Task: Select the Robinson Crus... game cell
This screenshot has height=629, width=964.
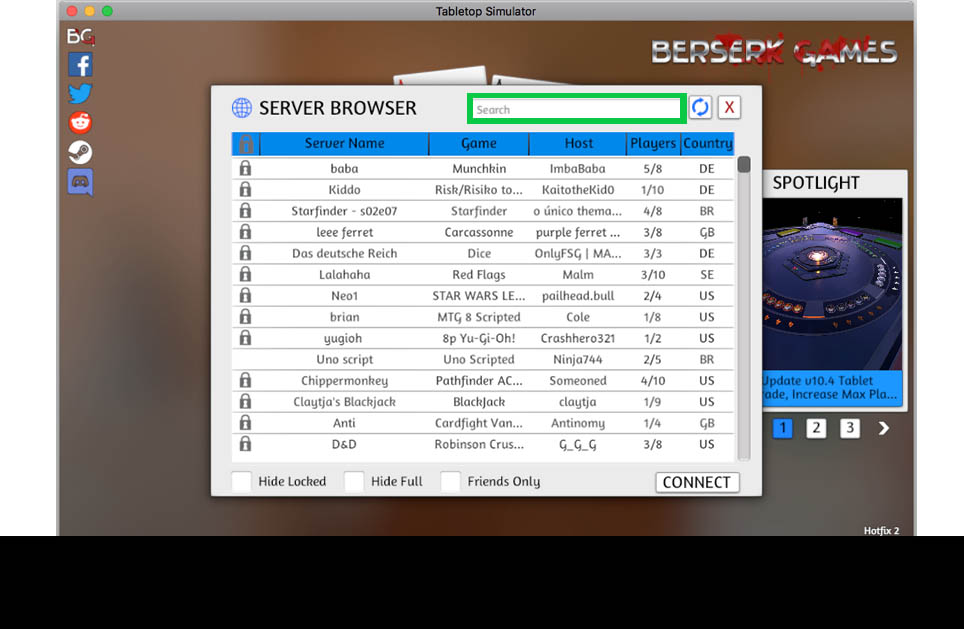Action: tap(479, 444)
